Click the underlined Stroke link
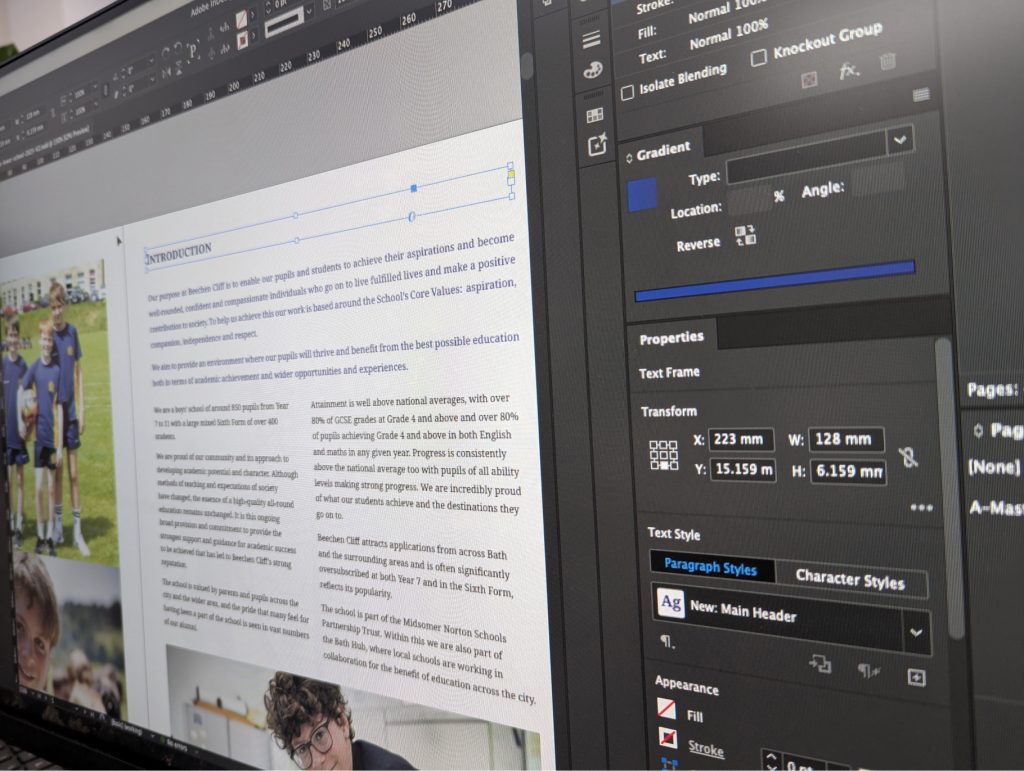The image size is (1024, 771). [706, 748]
